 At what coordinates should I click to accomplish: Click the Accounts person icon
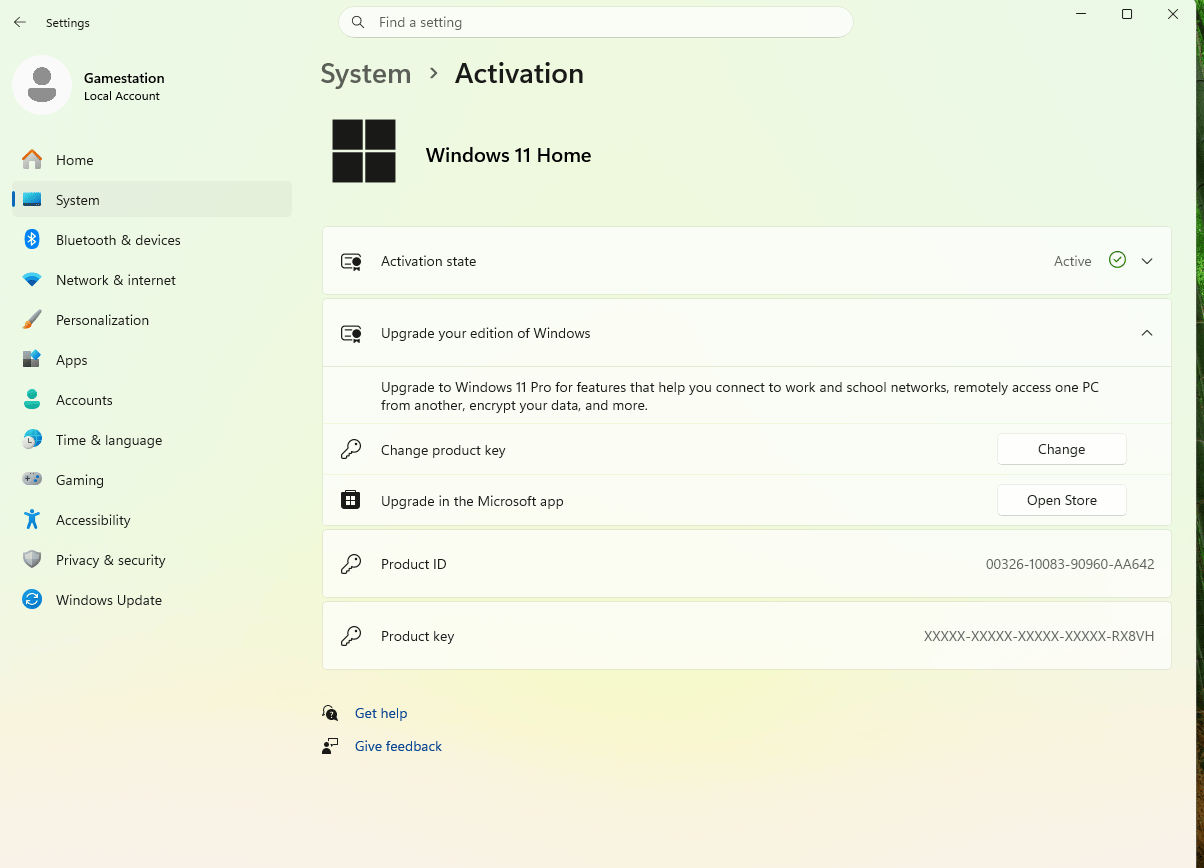point(32,400)
